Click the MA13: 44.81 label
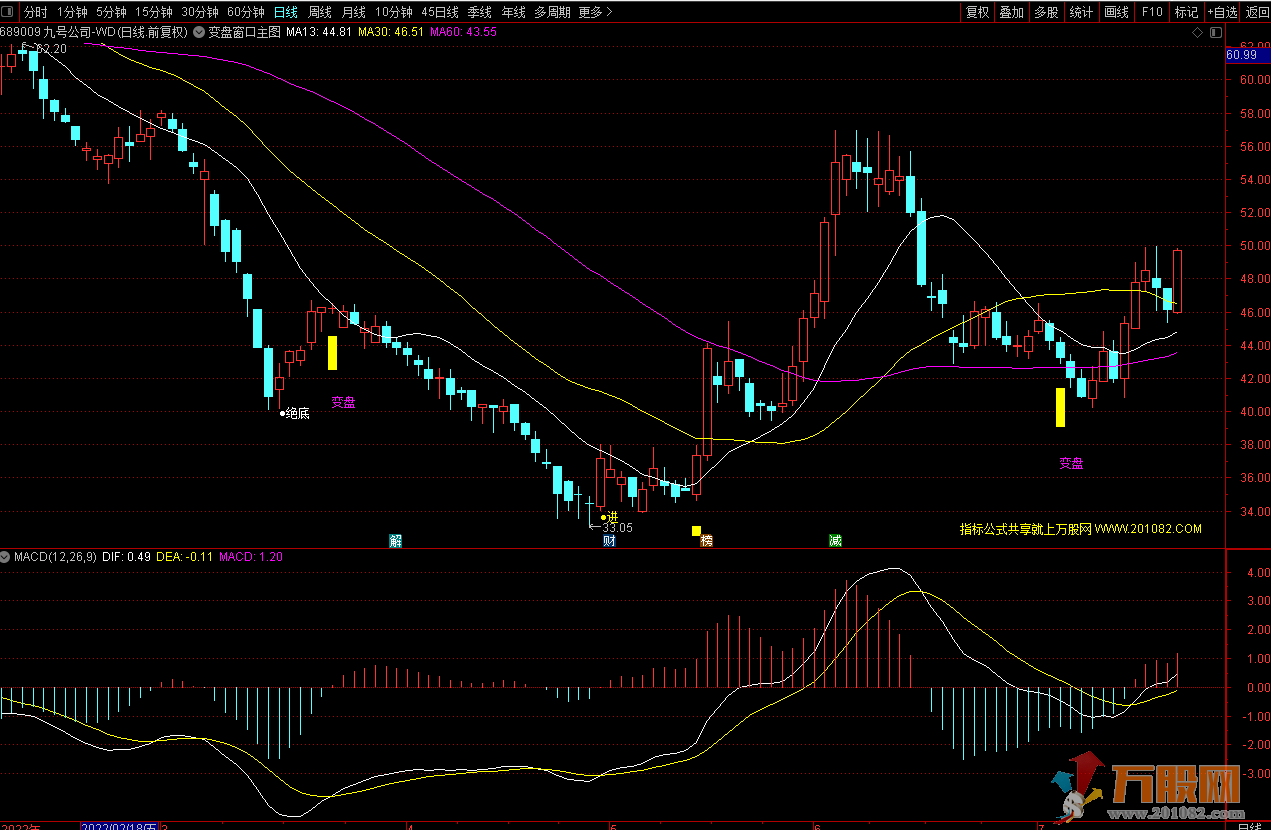 (319, 32)
